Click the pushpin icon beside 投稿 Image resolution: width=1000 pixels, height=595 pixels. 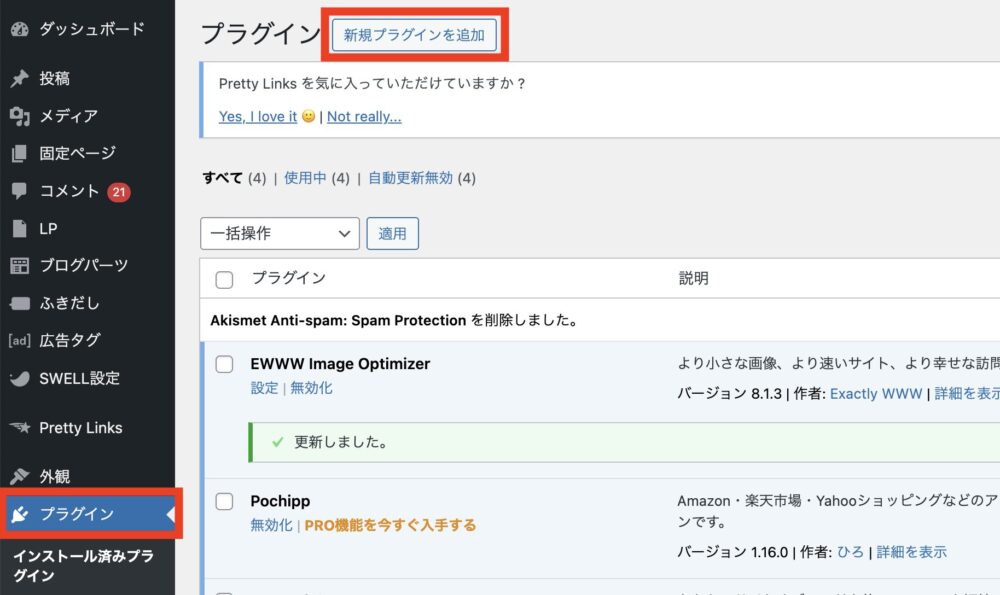point(20,78)
